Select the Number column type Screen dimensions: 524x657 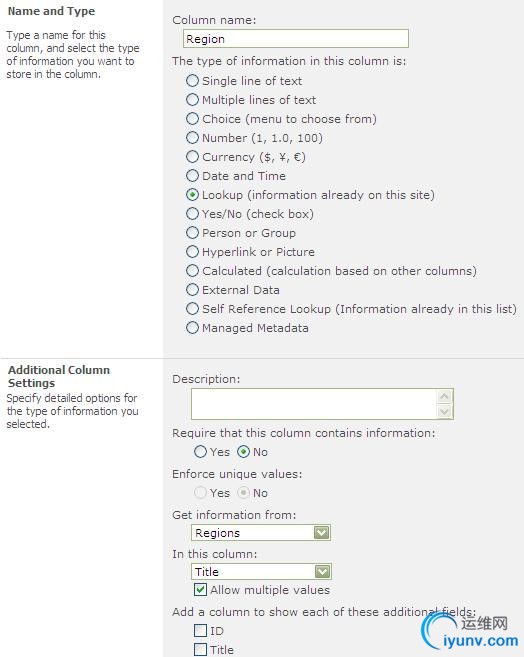(x=192, y=137)
